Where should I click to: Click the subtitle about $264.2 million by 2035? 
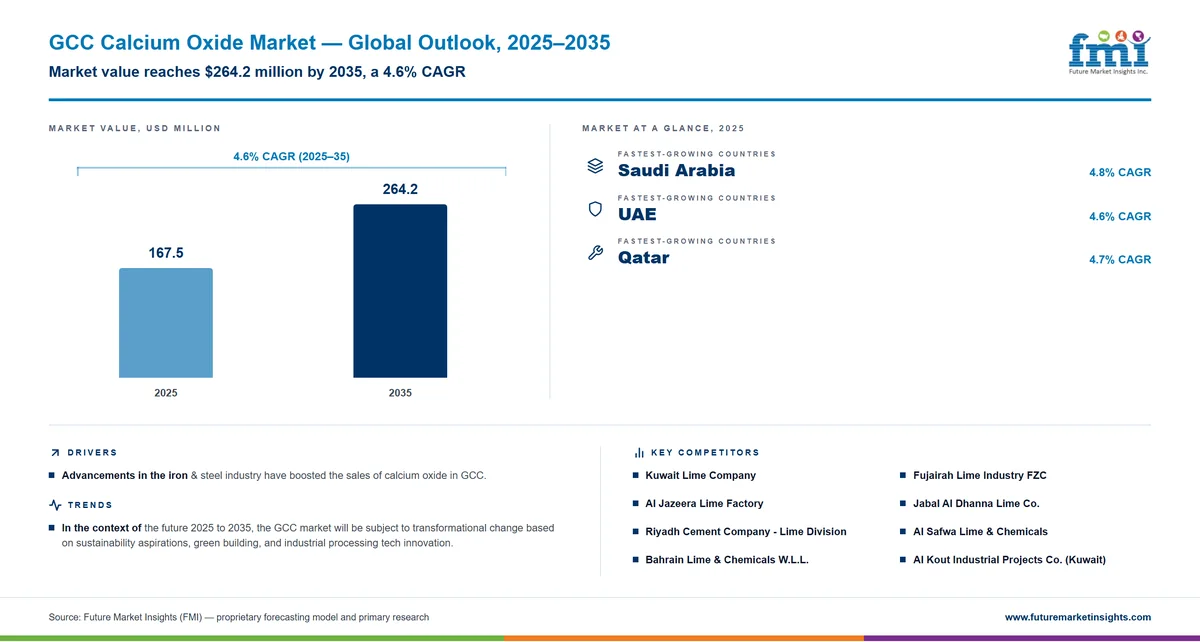coord(256,73)
